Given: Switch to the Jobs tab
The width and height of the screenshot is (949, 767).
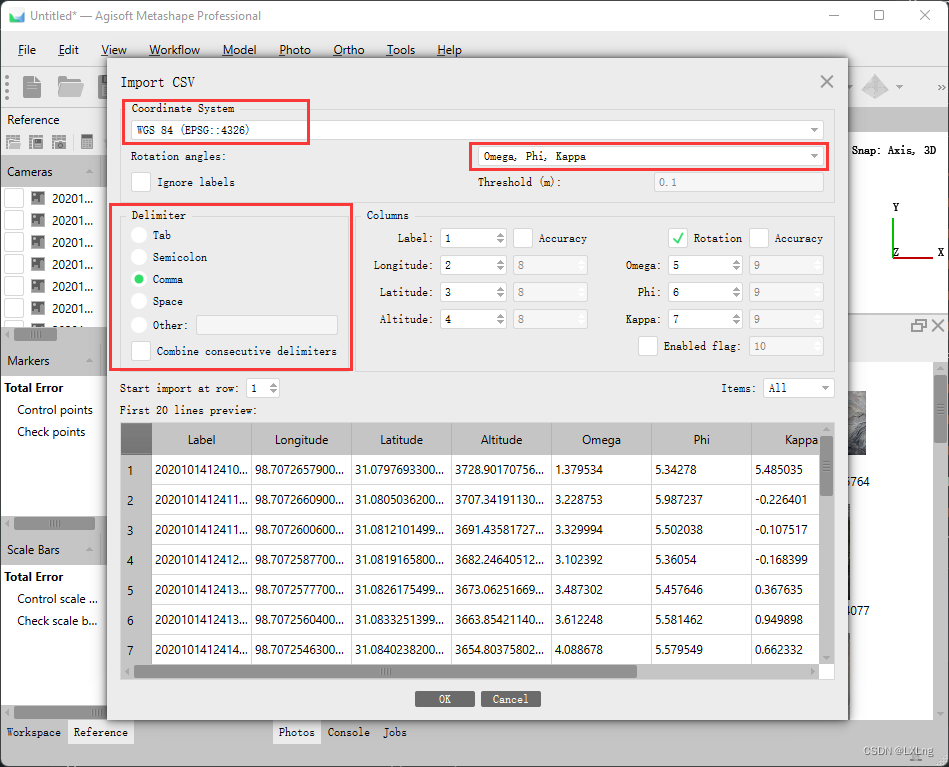Looking at the screenshot, I should 395,732.
